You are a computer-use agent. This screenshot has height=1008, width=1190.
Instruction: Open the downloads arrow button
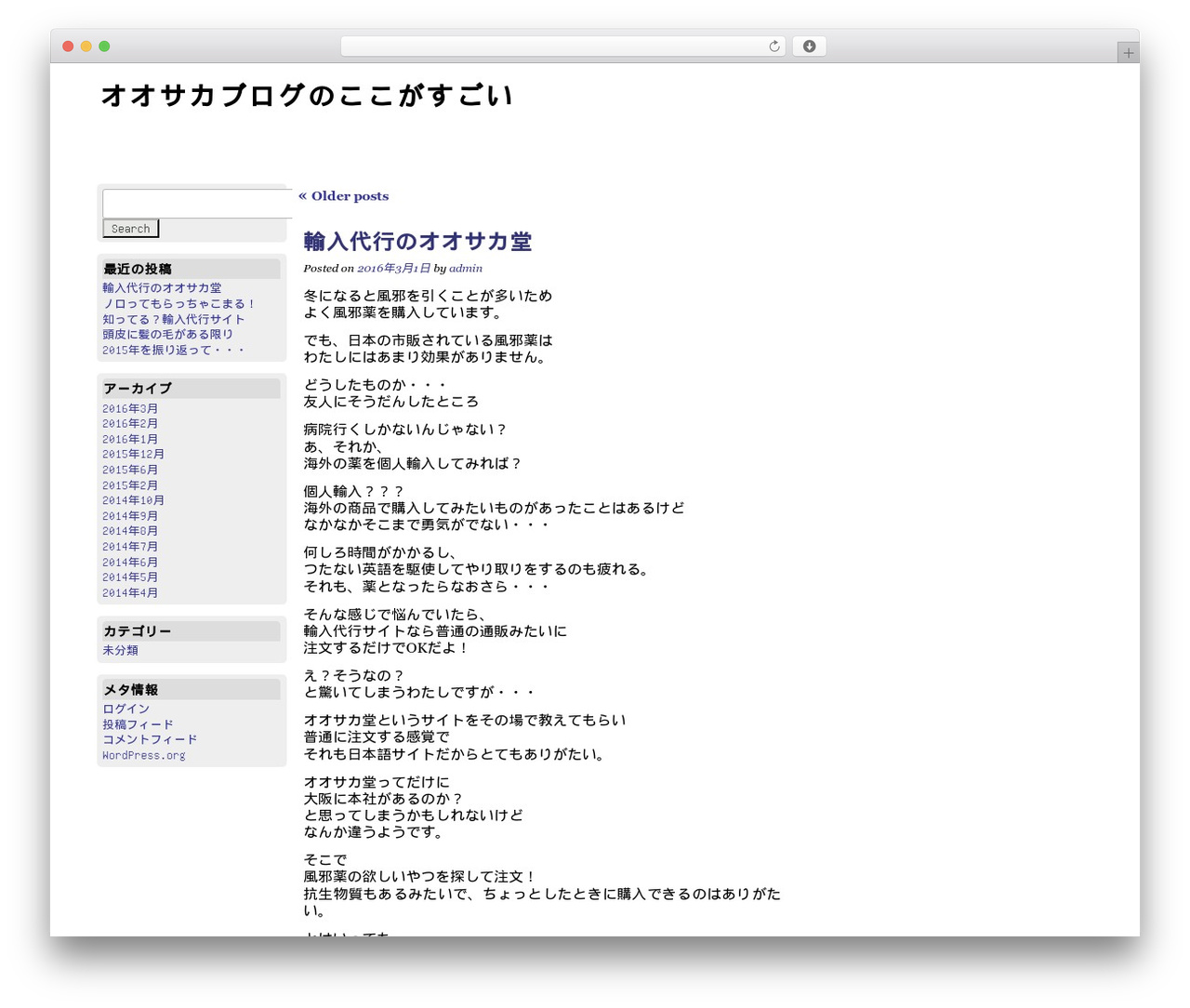[809, 46]
